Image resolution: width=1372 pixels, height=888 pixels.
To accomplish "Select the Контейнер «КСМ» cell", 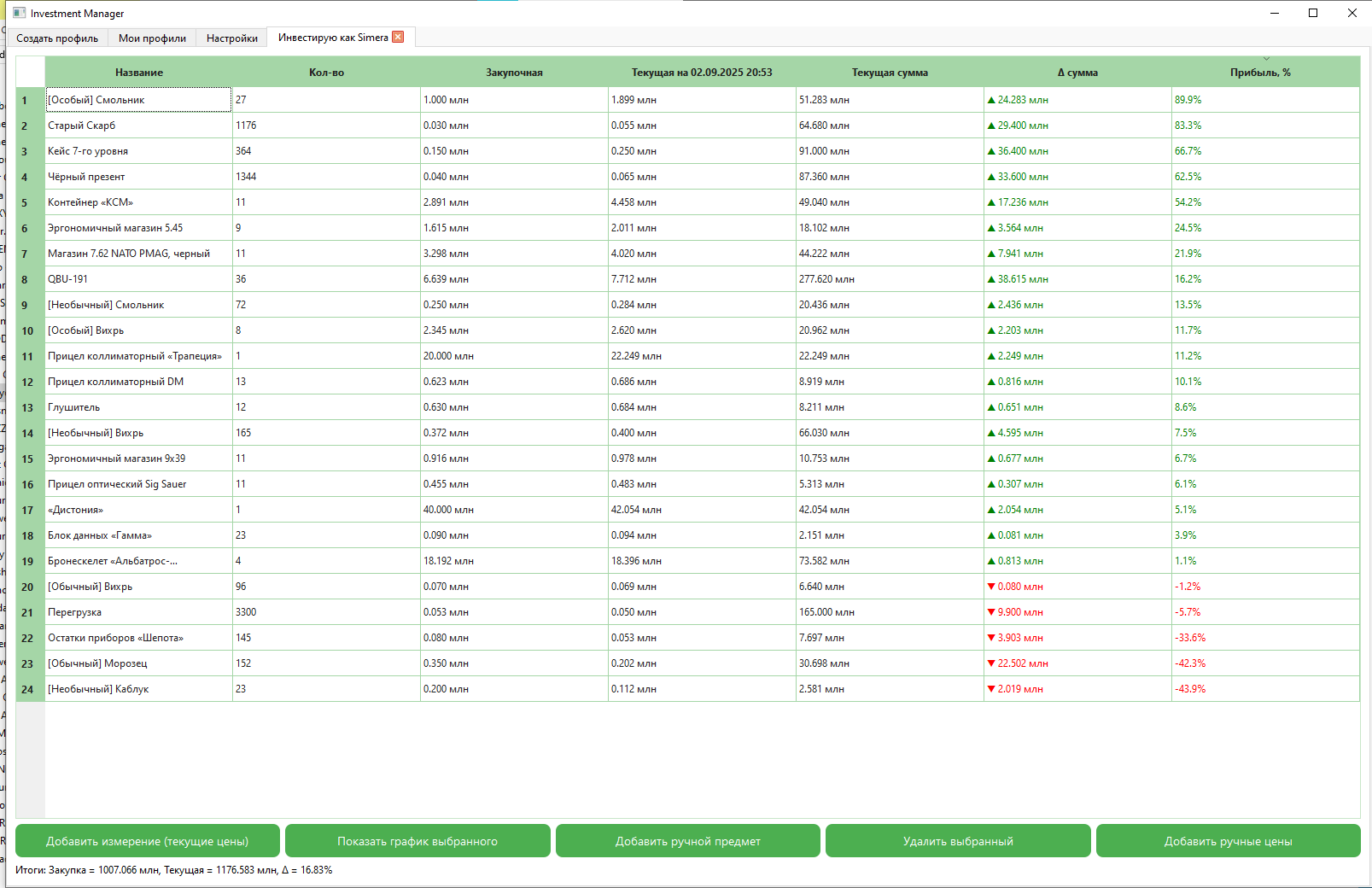I will [x=139, y=202].
